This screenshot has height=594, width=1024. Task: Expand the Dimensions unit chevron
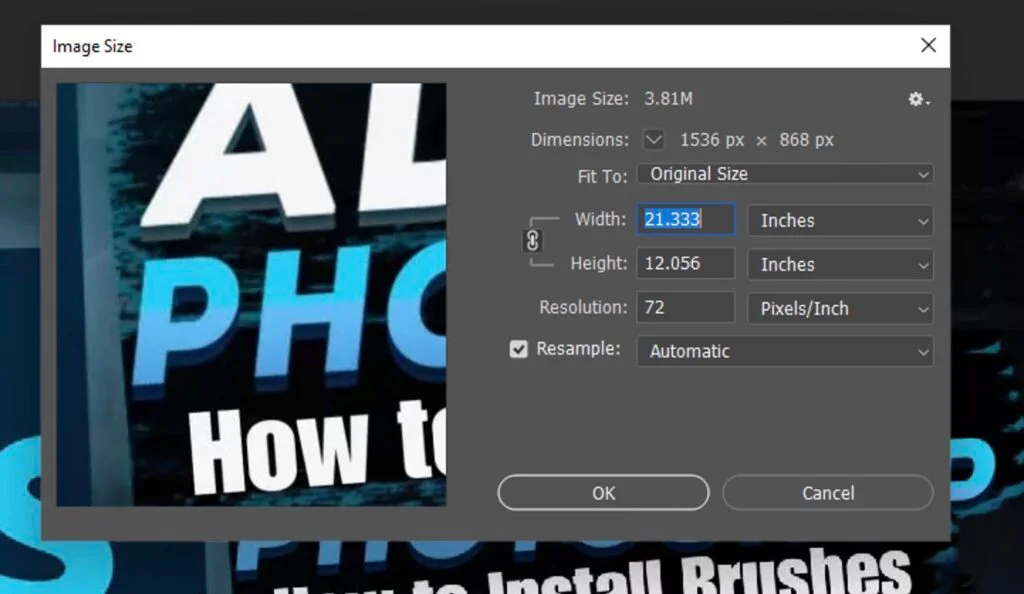pyautogui.click(x=653, y=140)
